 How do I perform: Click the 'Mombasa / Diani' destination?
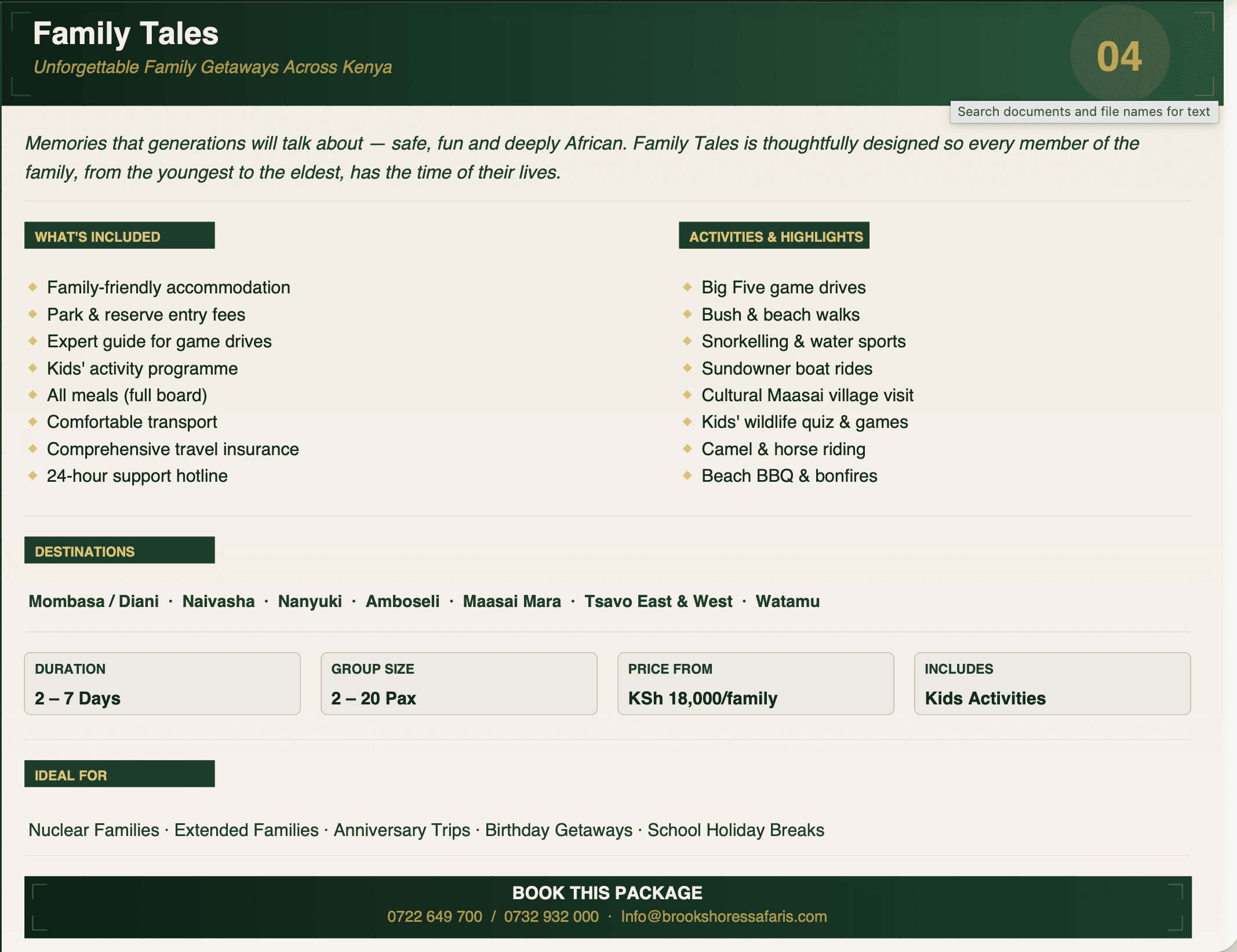pyautogui.click(x=94, y=601)
